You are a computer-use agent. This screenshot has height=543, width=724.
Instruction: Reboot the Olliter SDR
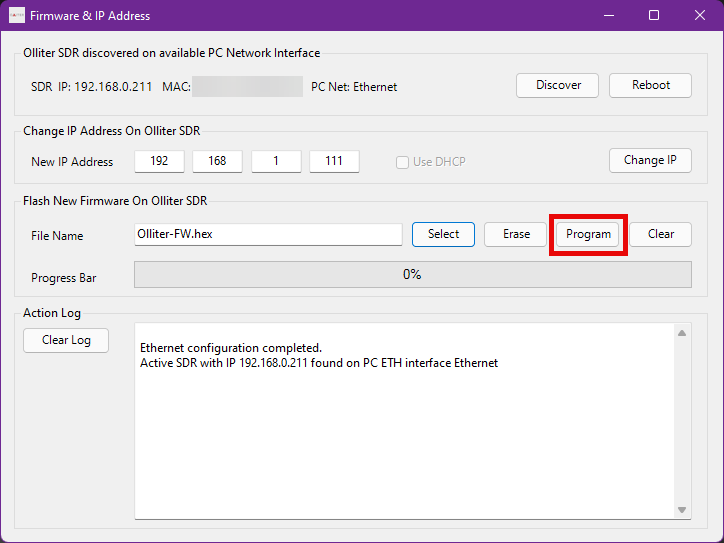[x=650, y=85]
